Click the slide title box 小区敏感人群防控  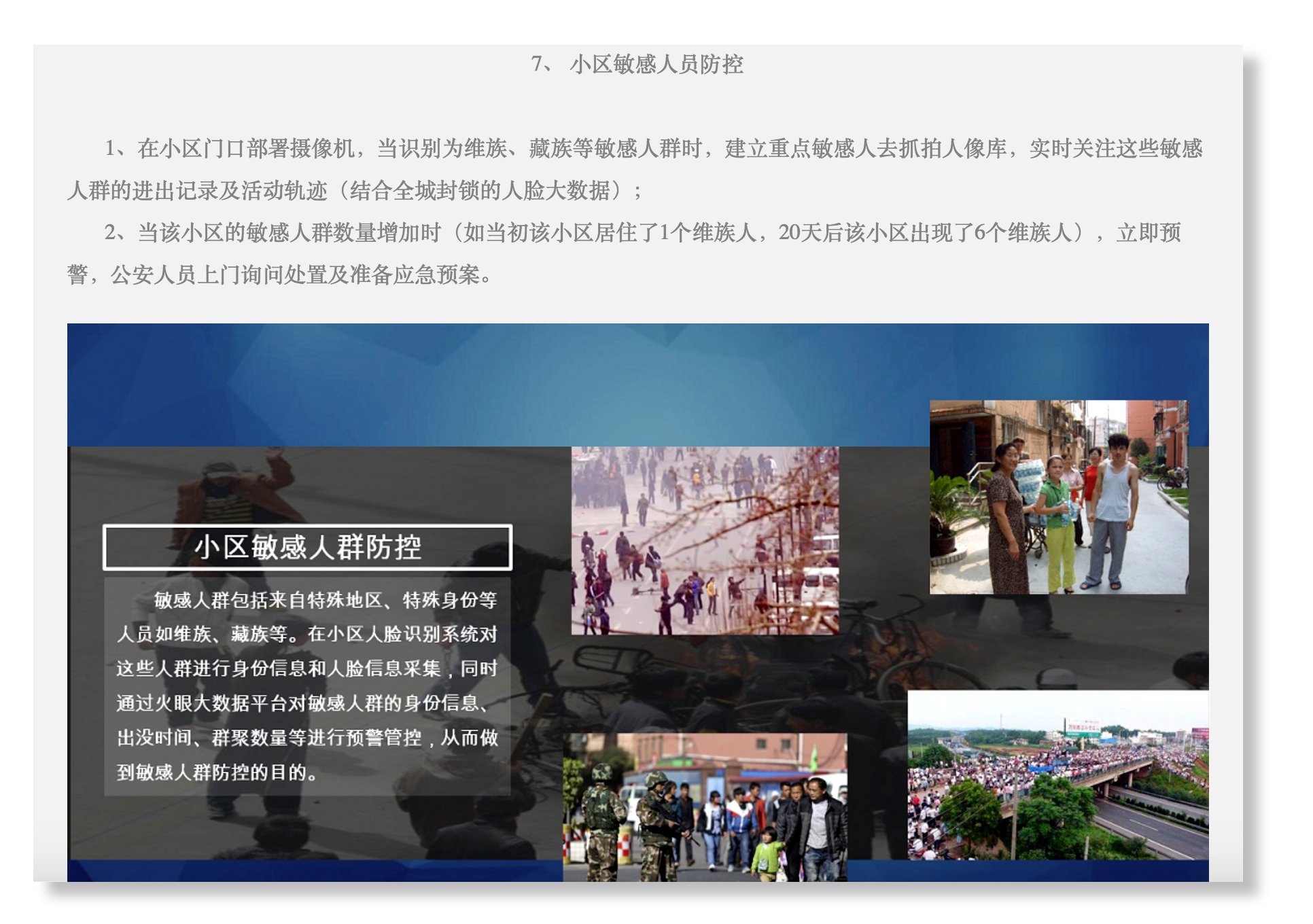307,547
